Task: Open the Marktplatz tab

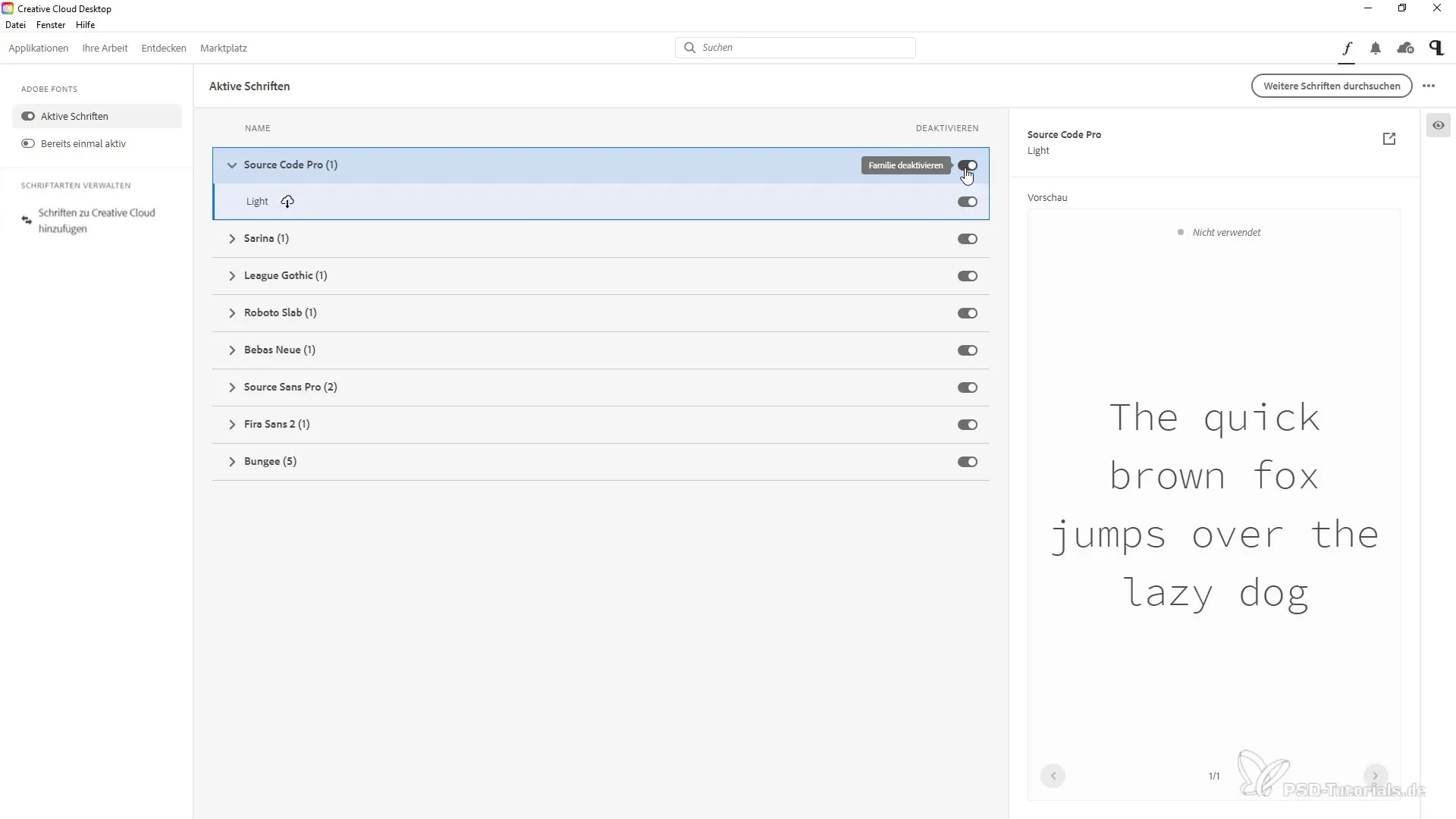Action: pyautogui.click(x=224, y=48)
